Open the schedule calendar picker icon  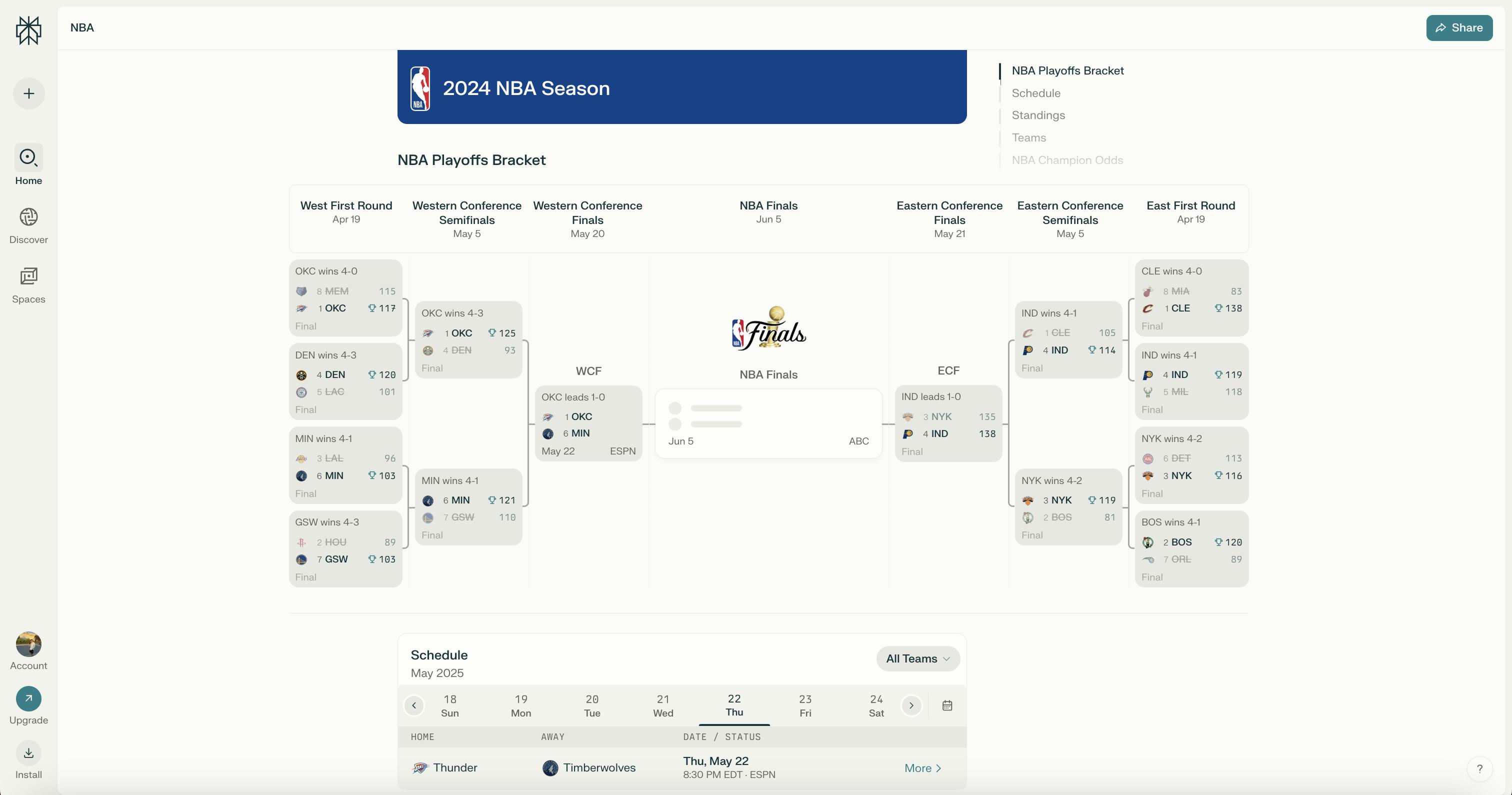(947, 705)
